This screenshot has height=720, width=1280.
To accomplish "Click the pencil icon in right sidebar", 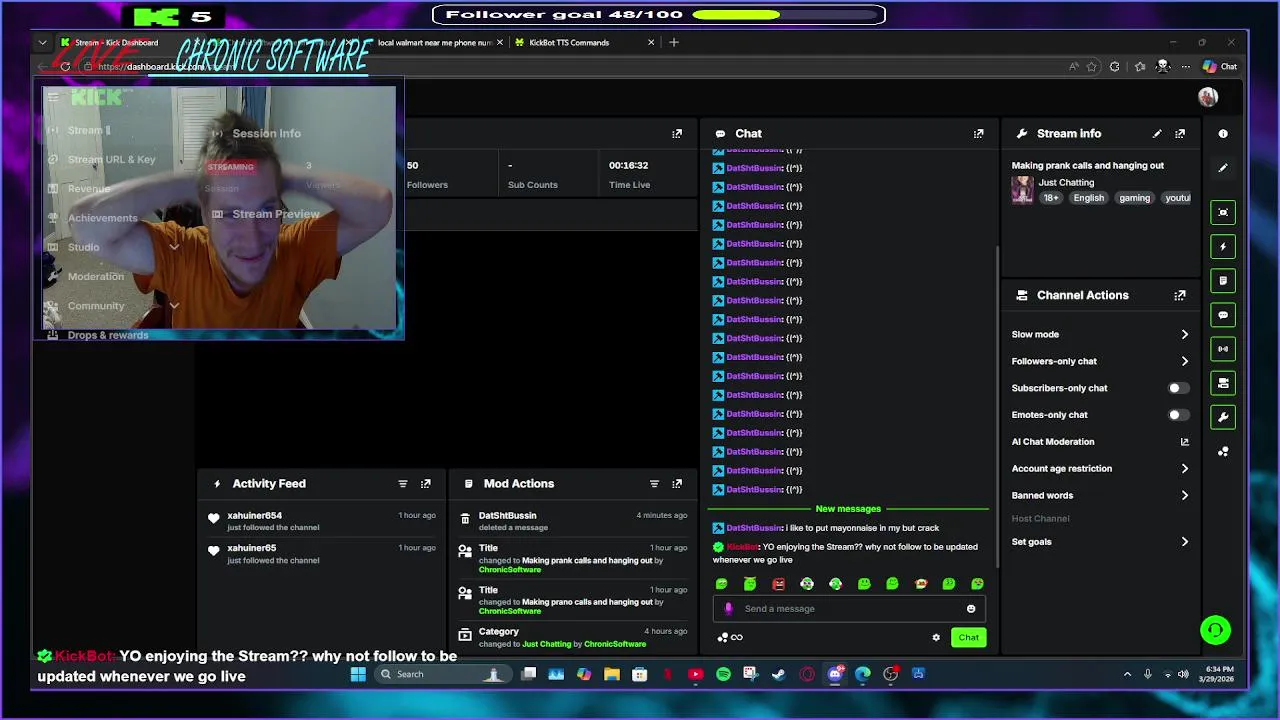I will coord(1222,168).
